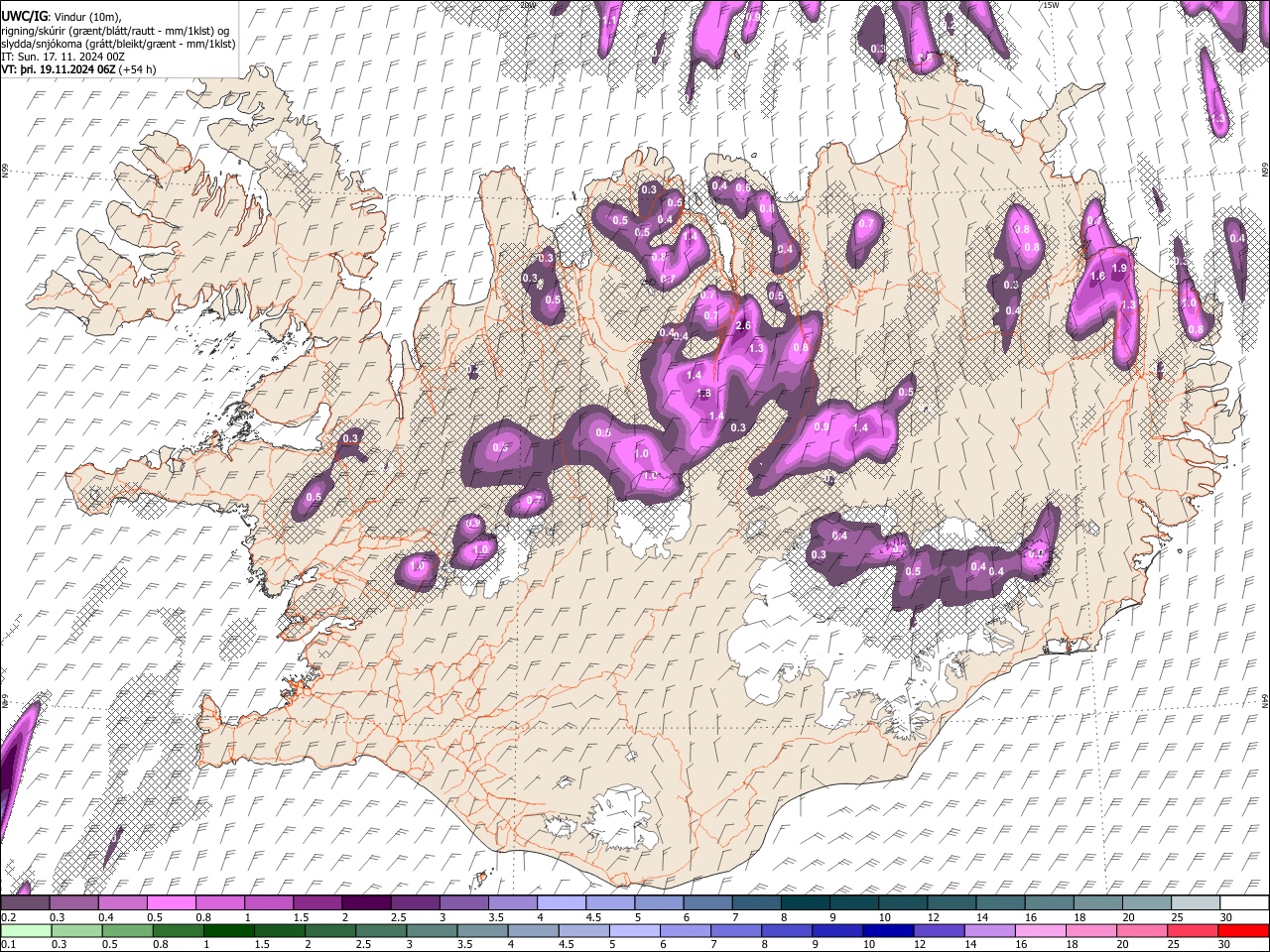Viewport: 1270px width, 952px height.
Task: Click the '0.1' label starting the lower legend row
Action: (x=8, y=944)
